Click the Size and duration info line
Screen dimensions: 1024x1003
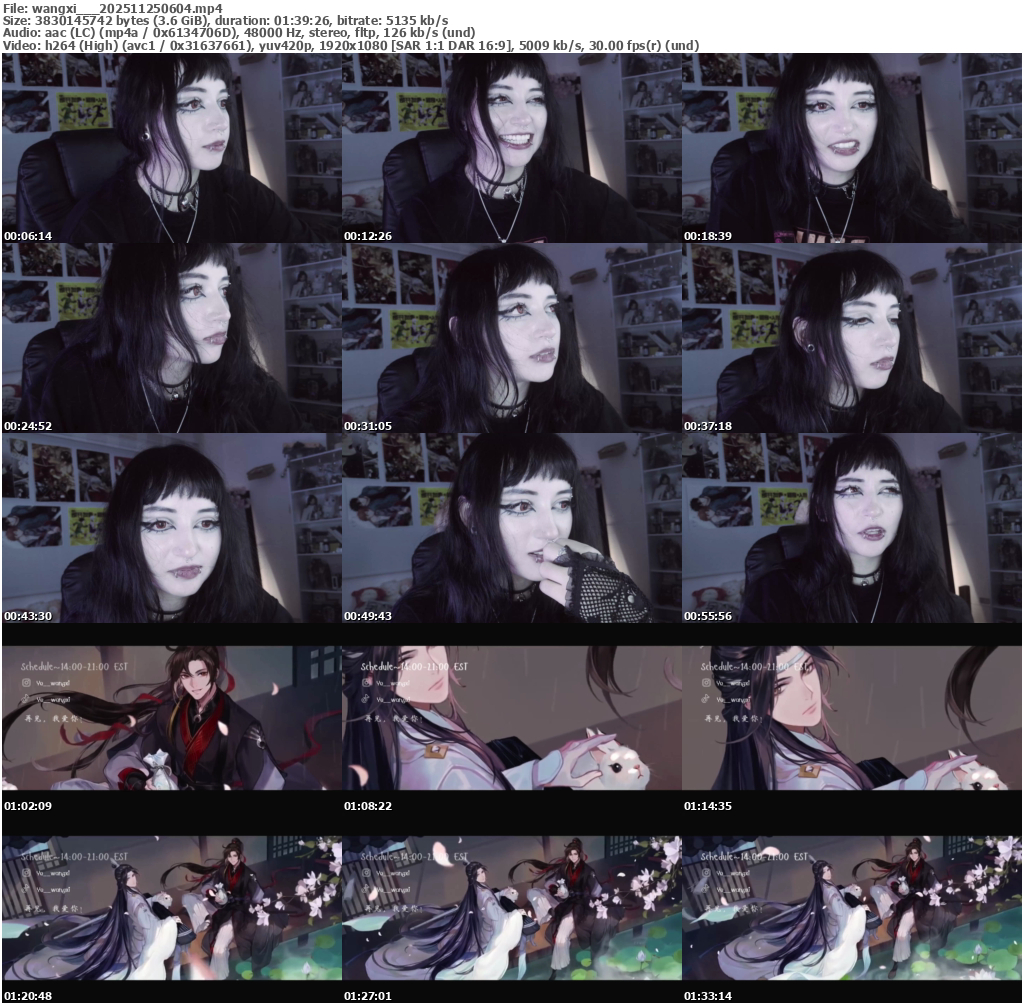click(225, 20)
